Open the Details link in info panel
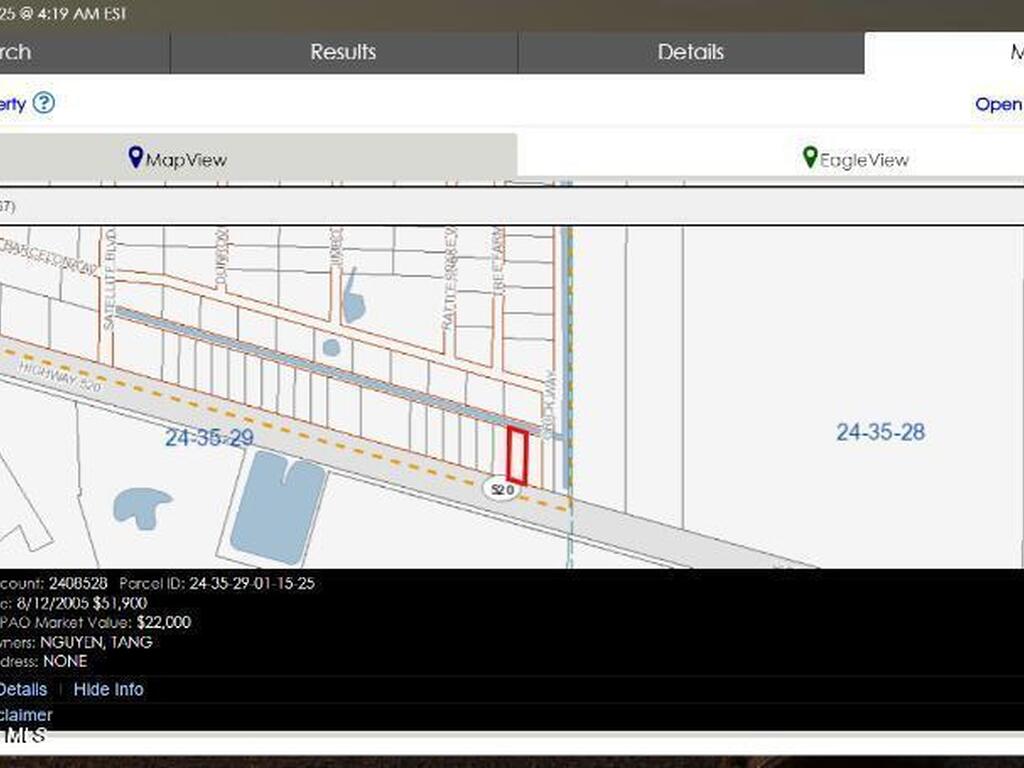Viewport: 1024px width, 768px height. pos(22,689)
